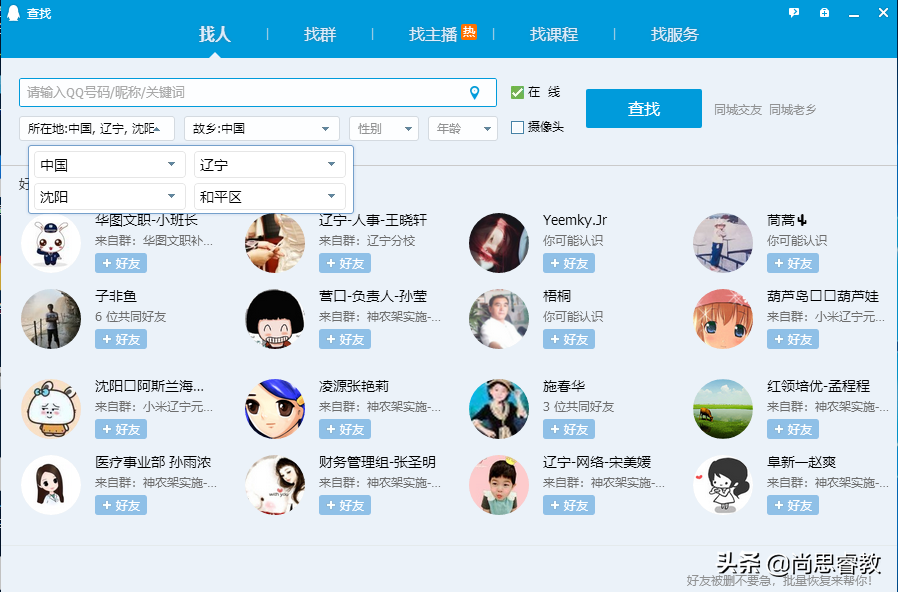Click the 同城老乡 link
Viewport: 898px width, 592px height.
(x=793, y=110)
